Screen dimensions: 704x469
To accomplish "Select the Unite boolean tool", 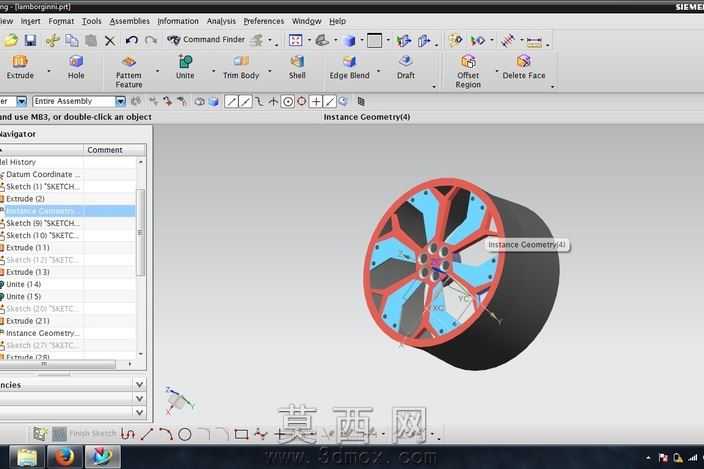I will tap(185, 67).
